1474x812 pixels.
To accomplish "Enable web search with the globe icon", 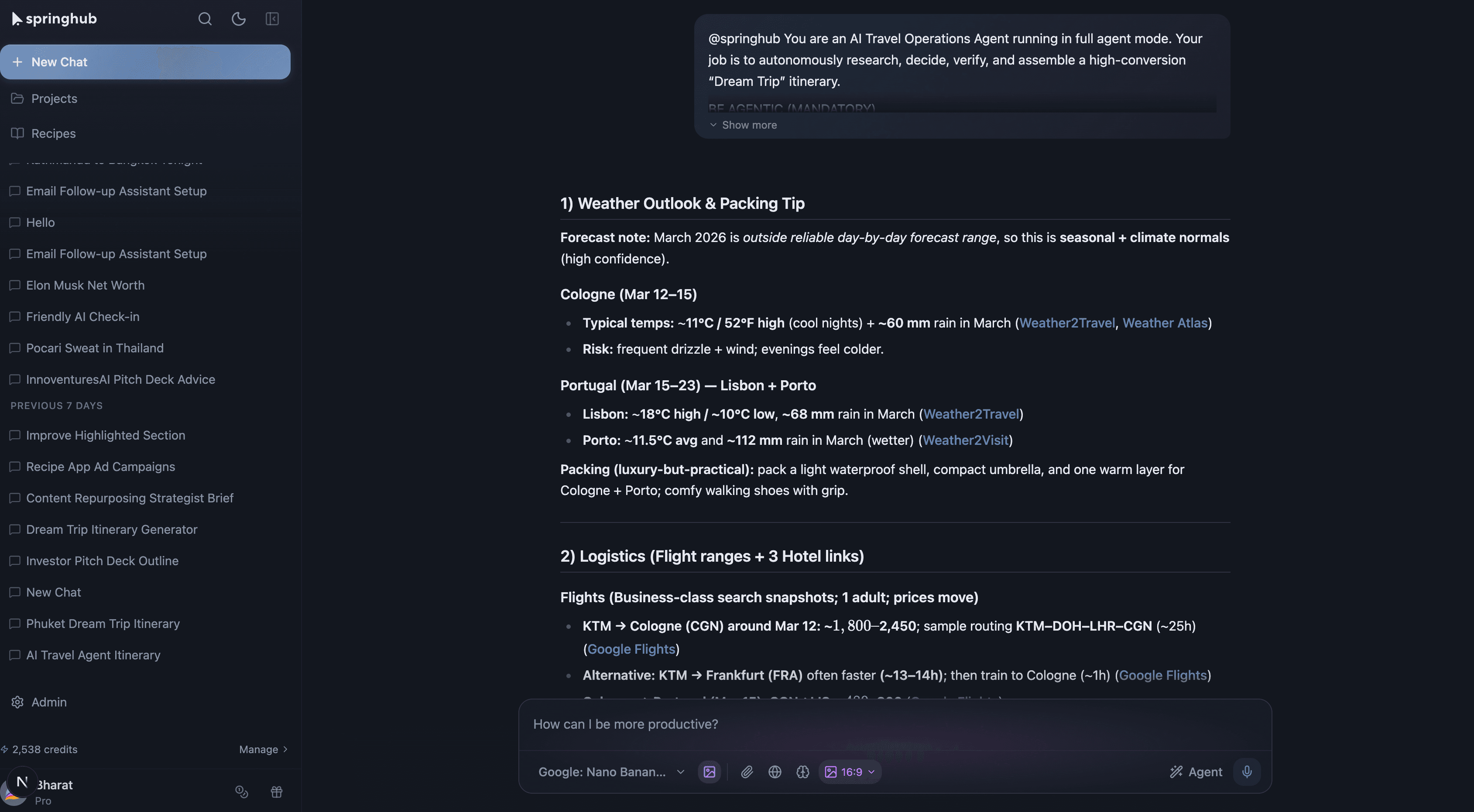I will tap(775, 771).
